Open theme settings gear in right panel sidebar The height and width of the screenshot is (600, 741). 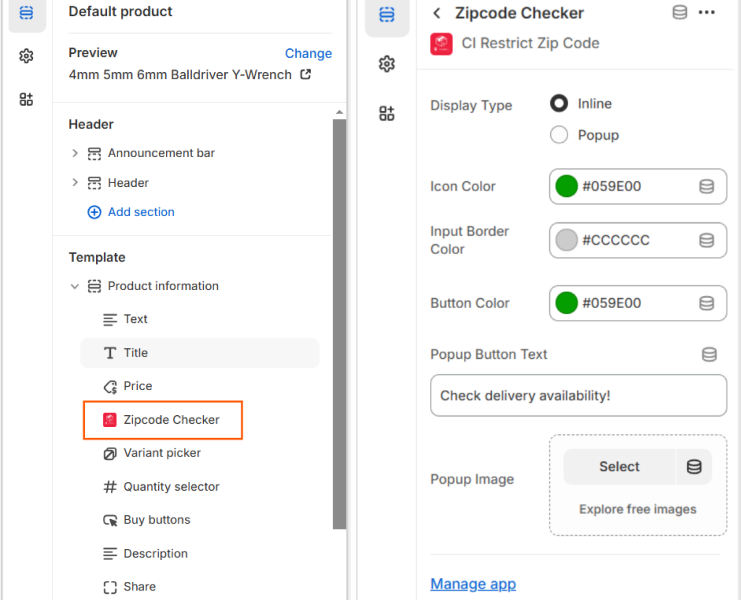point(387,64)
